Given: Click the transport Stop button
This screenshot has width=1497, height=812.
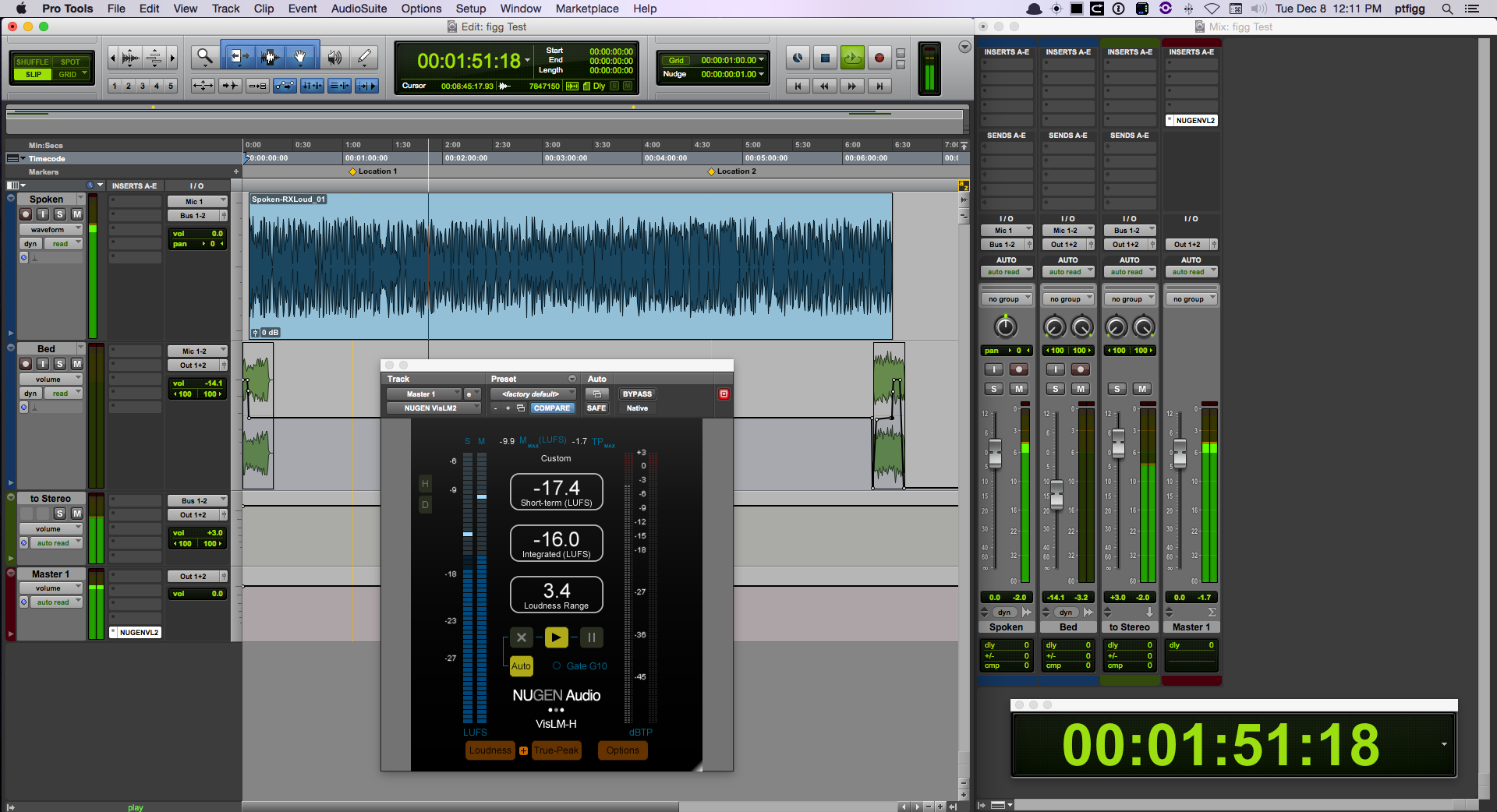Looking at the screenshot, I should tap(825, 58).
